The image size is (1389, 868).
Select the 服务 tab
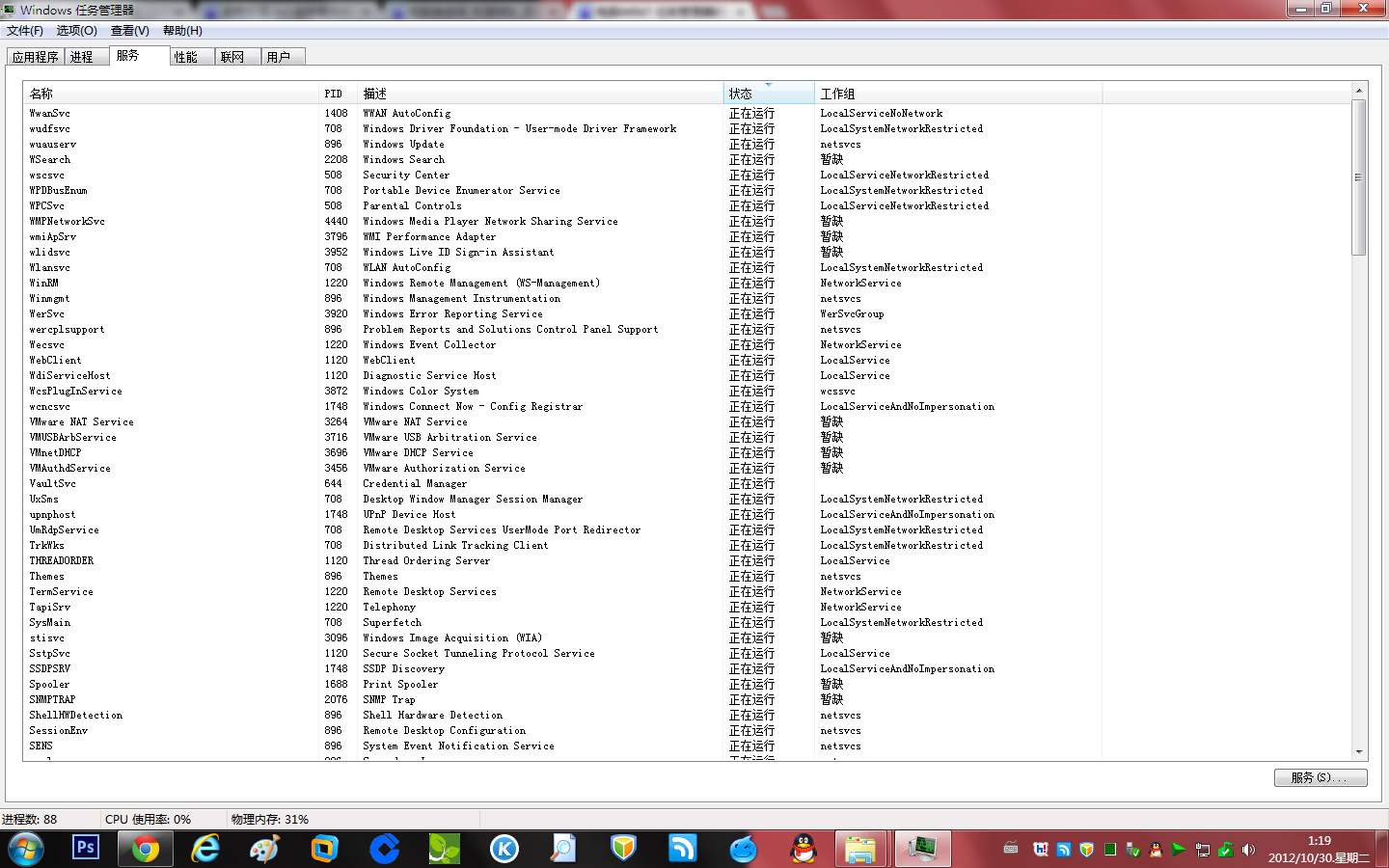139,55
